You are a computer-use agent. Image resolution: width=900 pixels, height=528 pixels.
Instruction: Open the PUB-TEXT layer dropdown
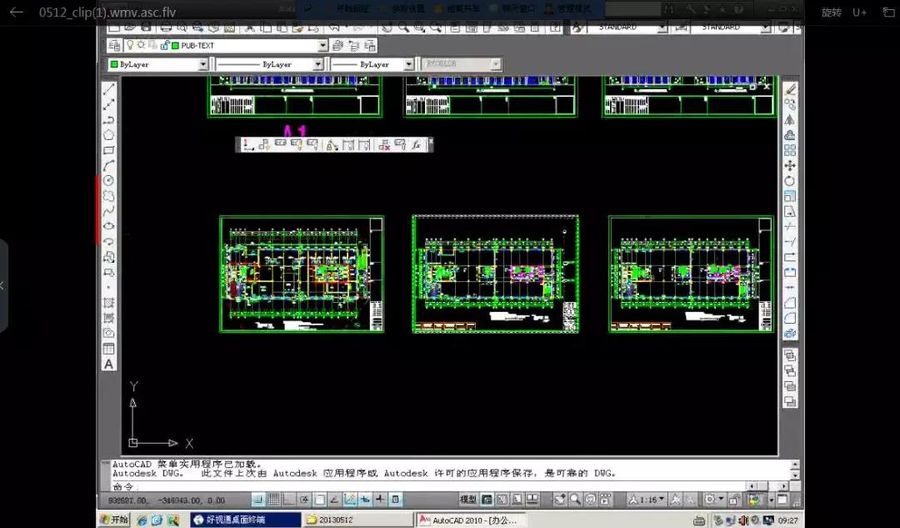click(x=323, y=45)
